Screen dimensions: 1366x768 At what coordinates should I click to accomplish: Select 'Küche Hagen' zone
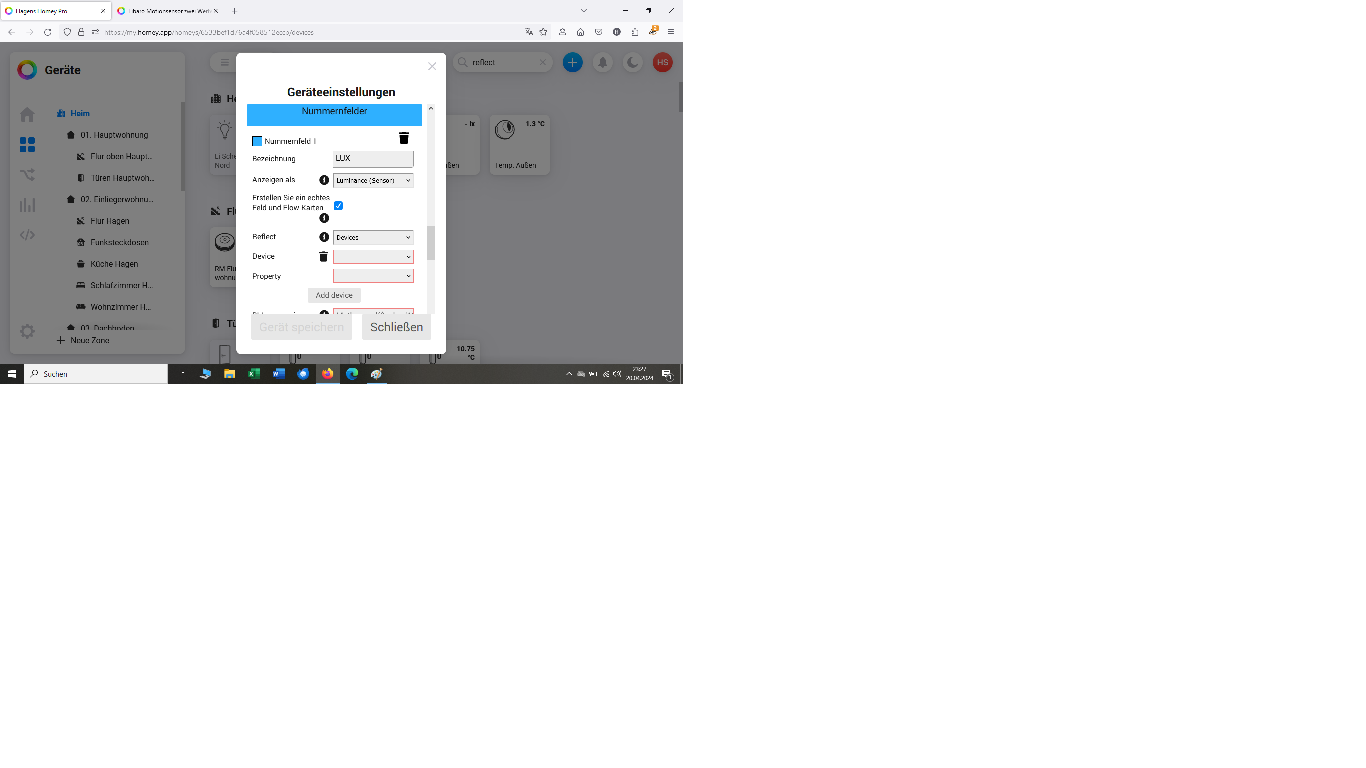point(113,265)
